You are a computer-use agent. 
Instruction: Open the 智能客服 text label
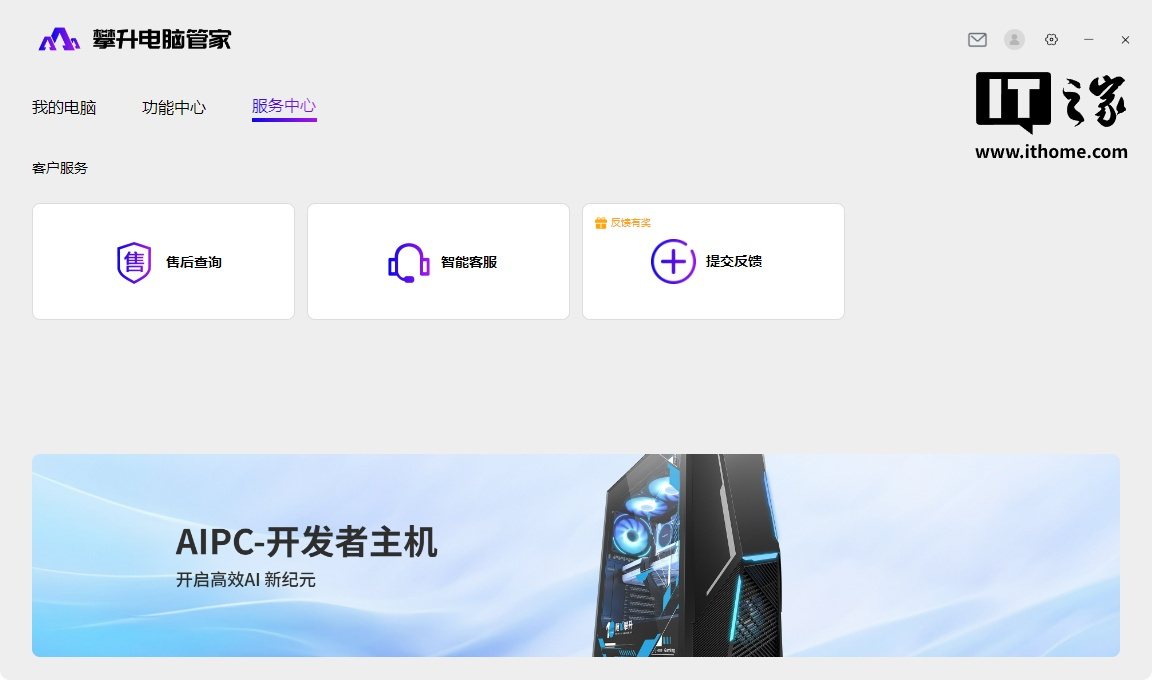coord(469,262)
